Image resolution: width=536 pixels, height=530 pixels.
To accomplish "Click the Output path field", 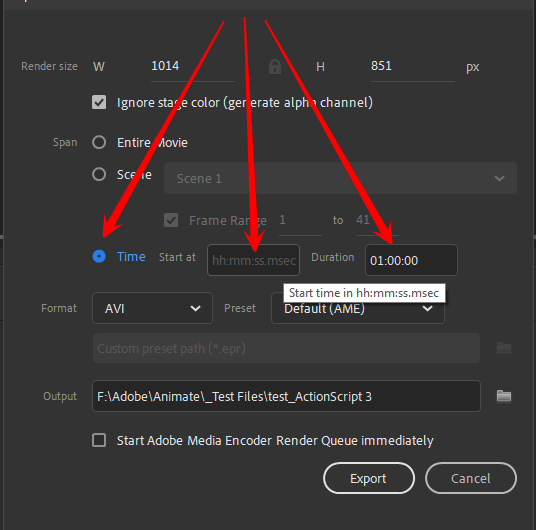I will (x=286, y=396).
